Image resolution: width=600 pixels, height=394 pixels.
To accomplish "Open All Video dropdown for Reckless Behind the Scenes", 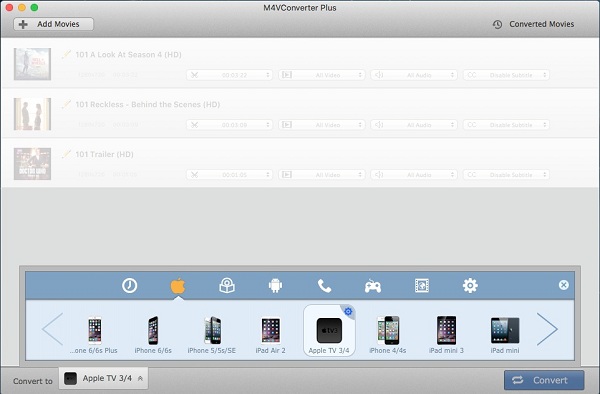I will [321, 125].
